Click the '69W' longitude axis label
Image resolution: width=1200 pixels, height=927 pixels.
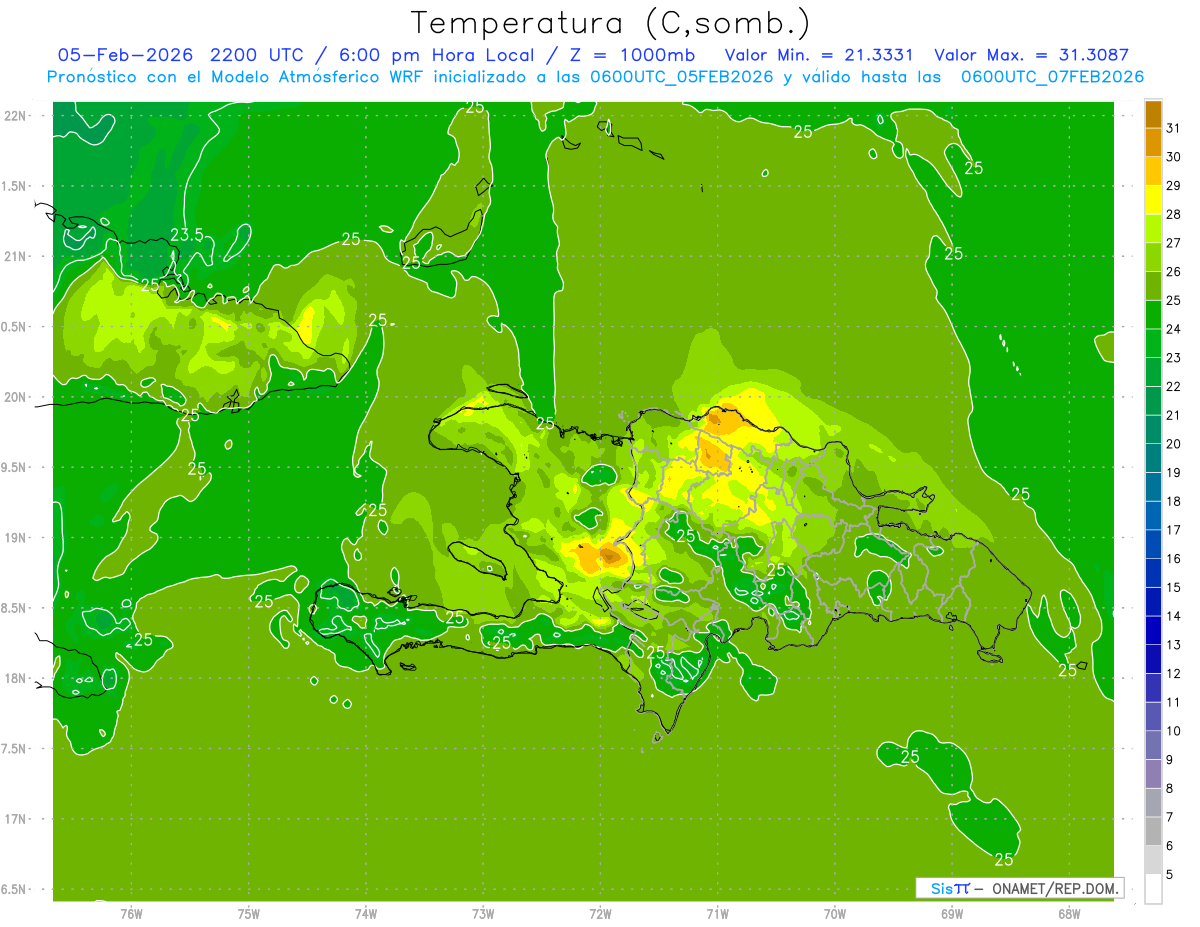coord(952,914)
